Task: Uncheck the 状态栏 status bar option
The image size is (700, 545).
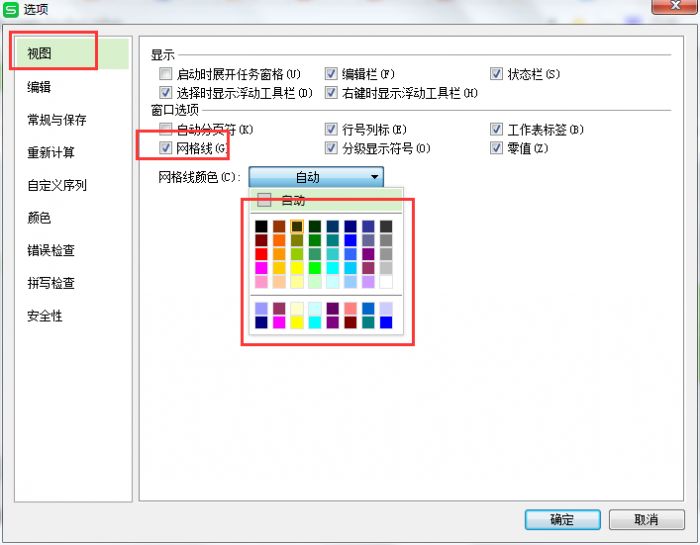Action: point(497,74)
